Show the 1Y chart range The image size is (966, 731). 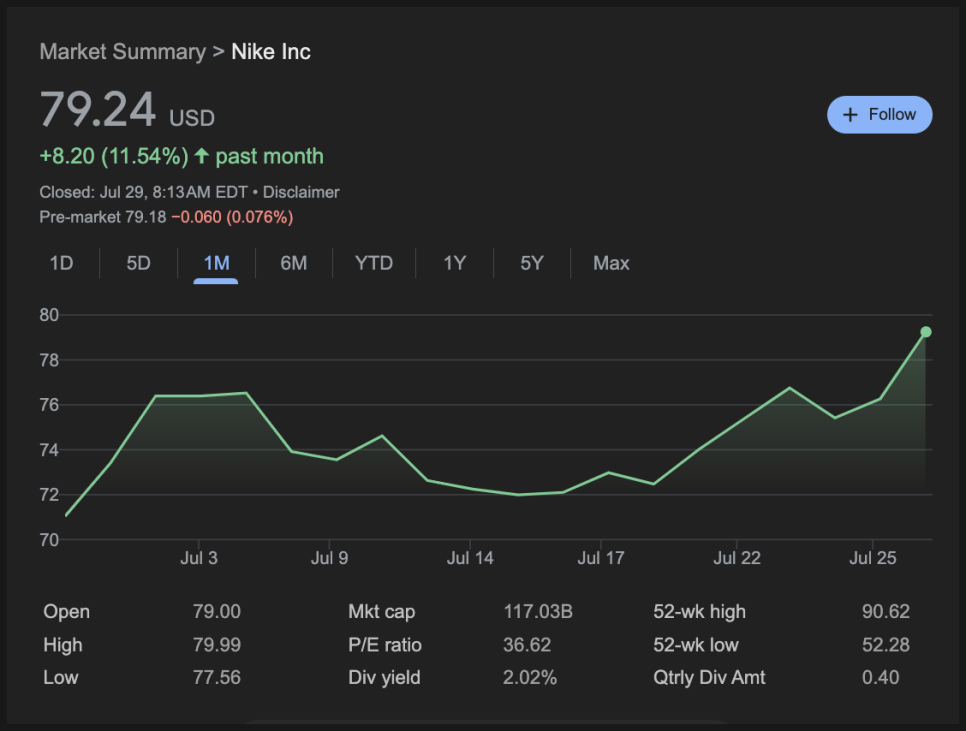point(455,264)
